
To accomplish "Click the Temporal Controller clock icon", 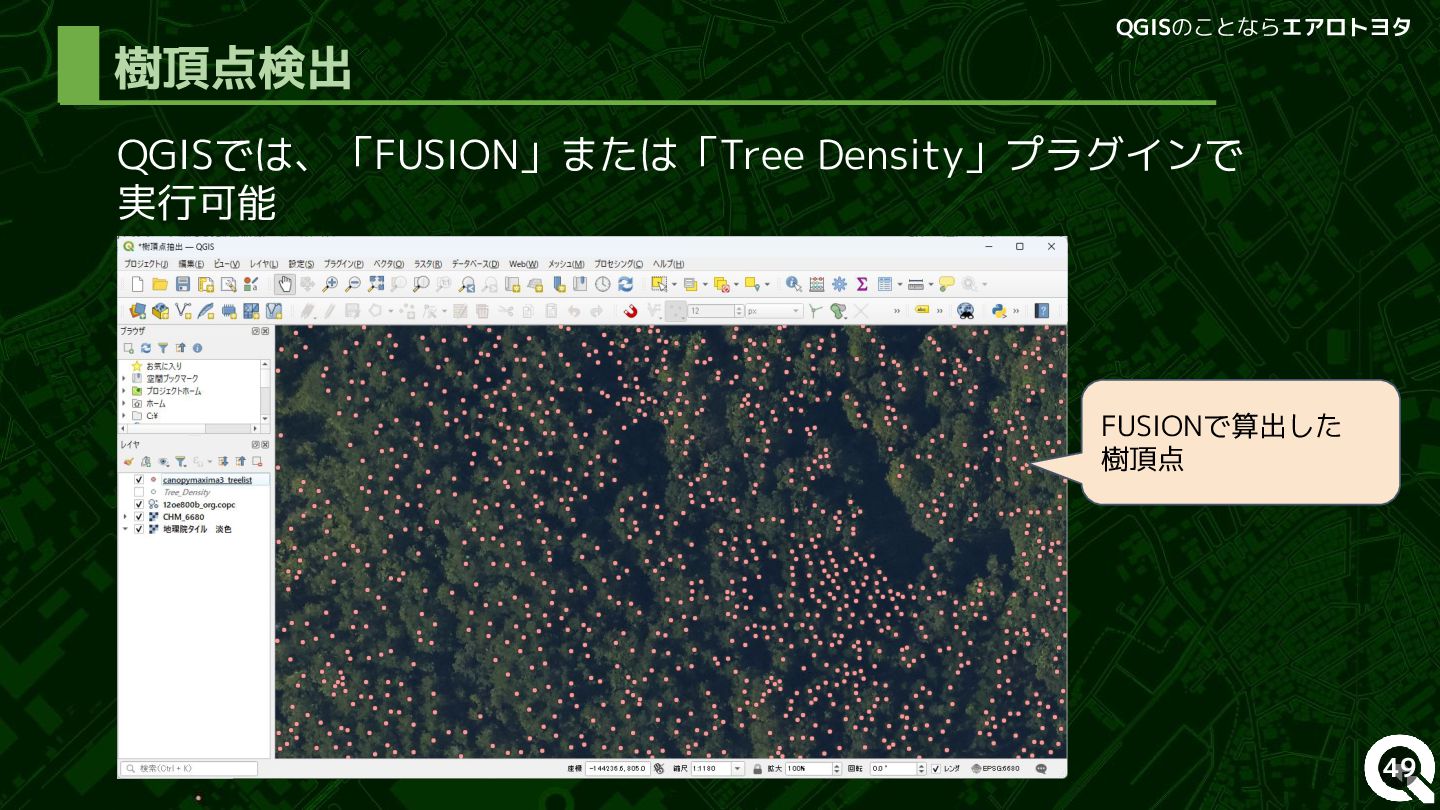I will [603, 285].
